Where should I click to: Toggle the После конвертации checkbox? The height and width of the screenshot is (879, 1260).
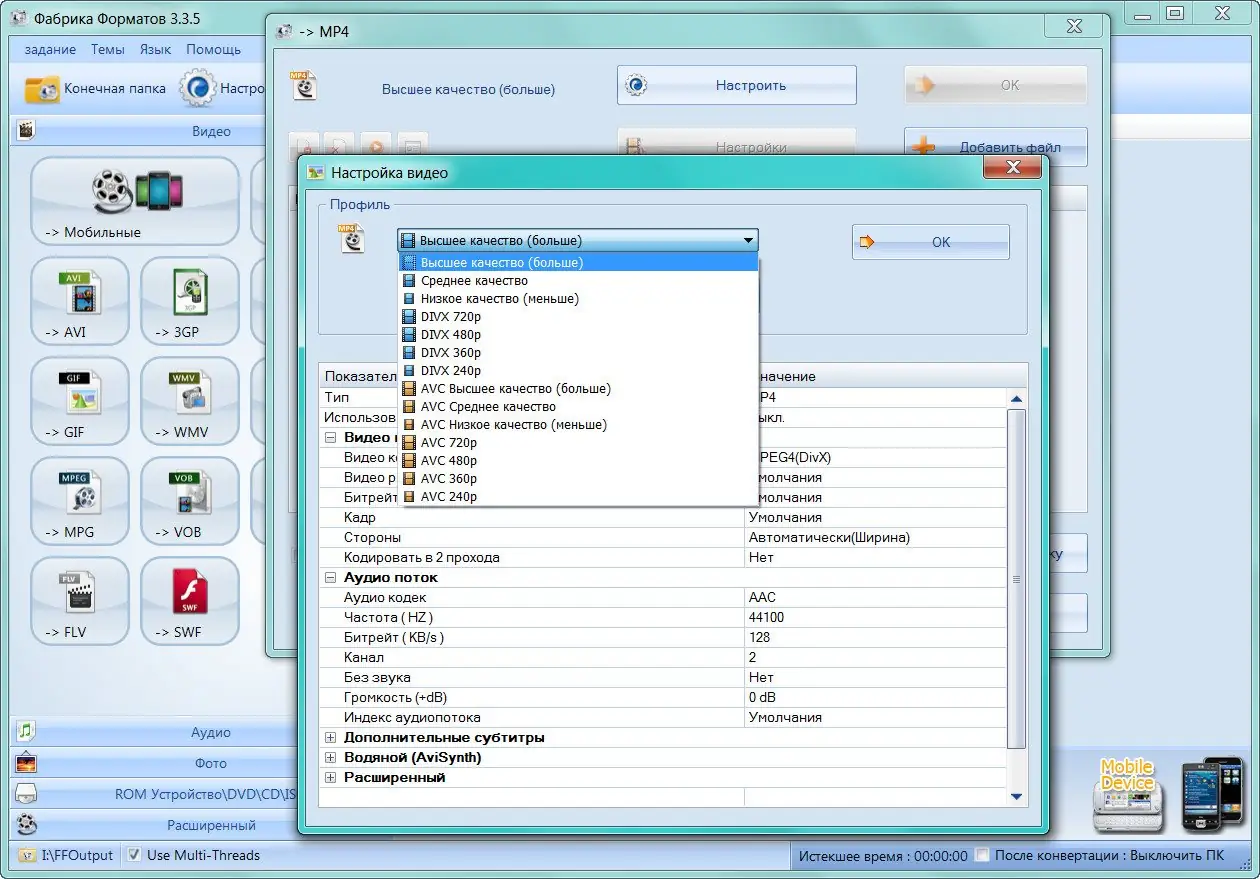[x=983, y=856]
